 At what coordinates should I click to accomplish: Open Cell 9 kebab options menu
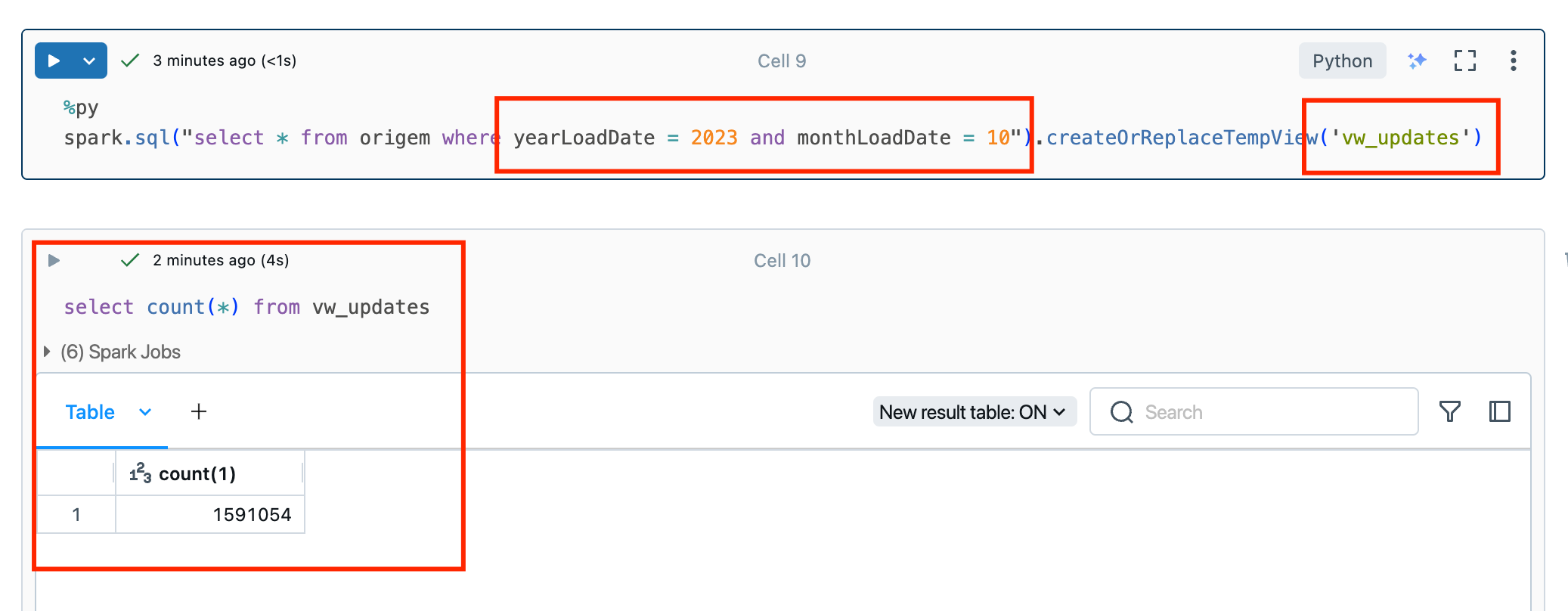point(1514,60)
